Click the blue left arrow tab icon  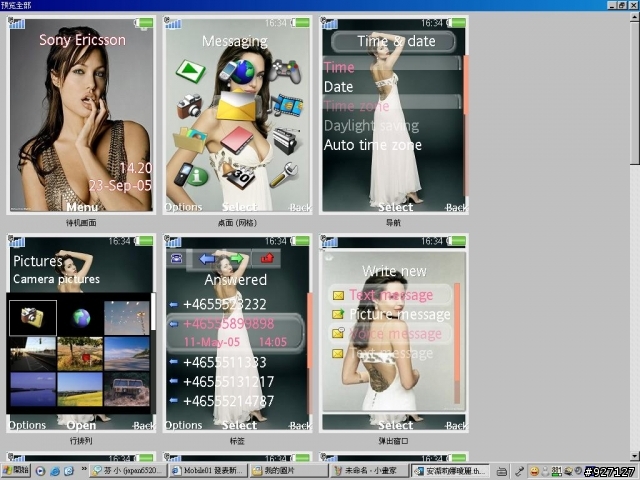coord(207,258)
